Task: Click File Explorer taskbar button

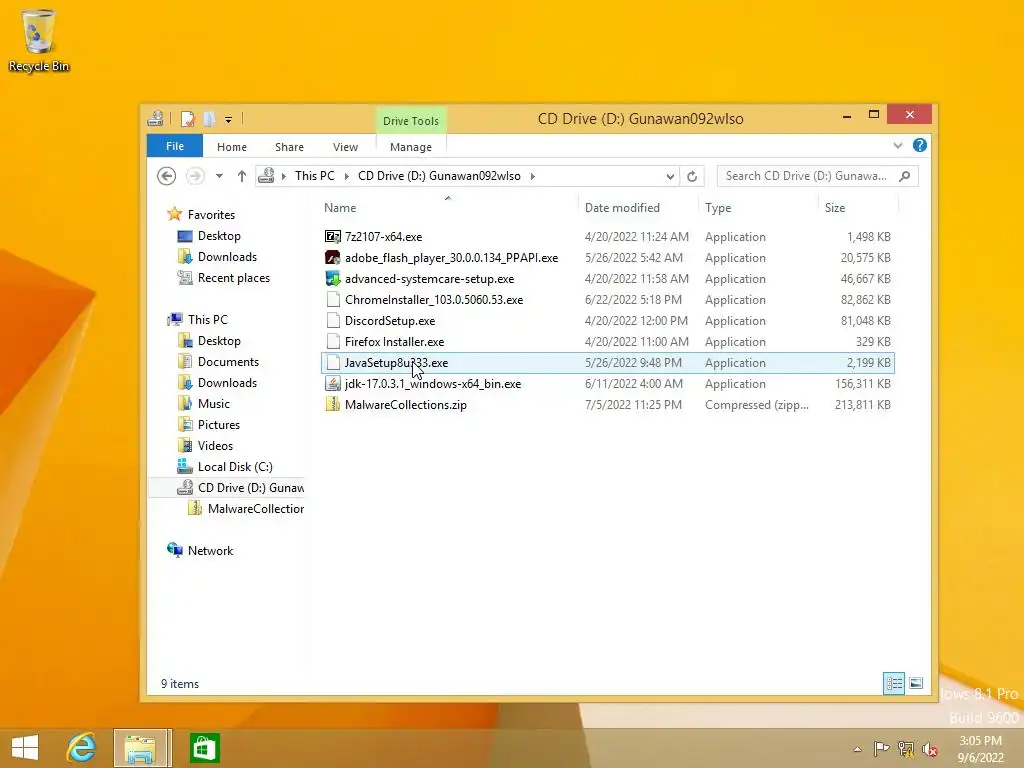Action: point(141,748)
